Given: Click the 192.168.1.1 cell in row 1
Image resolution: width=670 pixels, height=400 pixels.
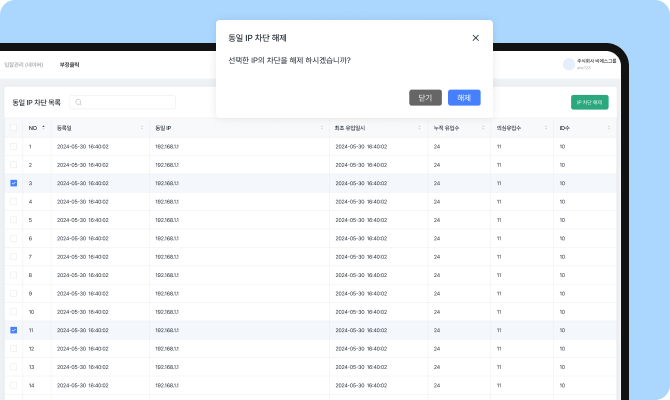Looking at the screenshot, I should coord(167,147).
